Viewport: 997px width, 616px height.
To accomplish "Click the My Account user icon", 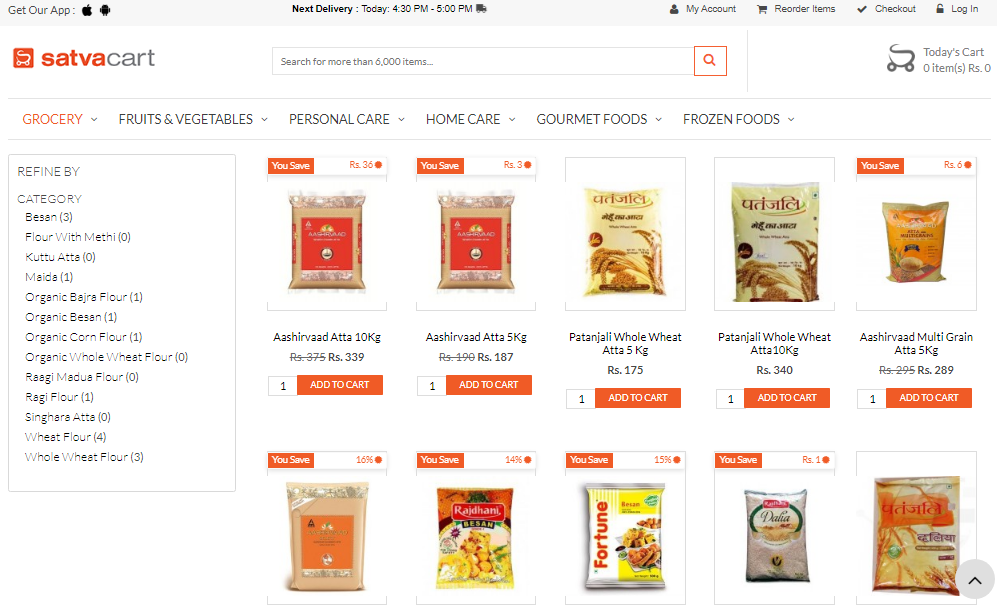I will tap(674, 10).
